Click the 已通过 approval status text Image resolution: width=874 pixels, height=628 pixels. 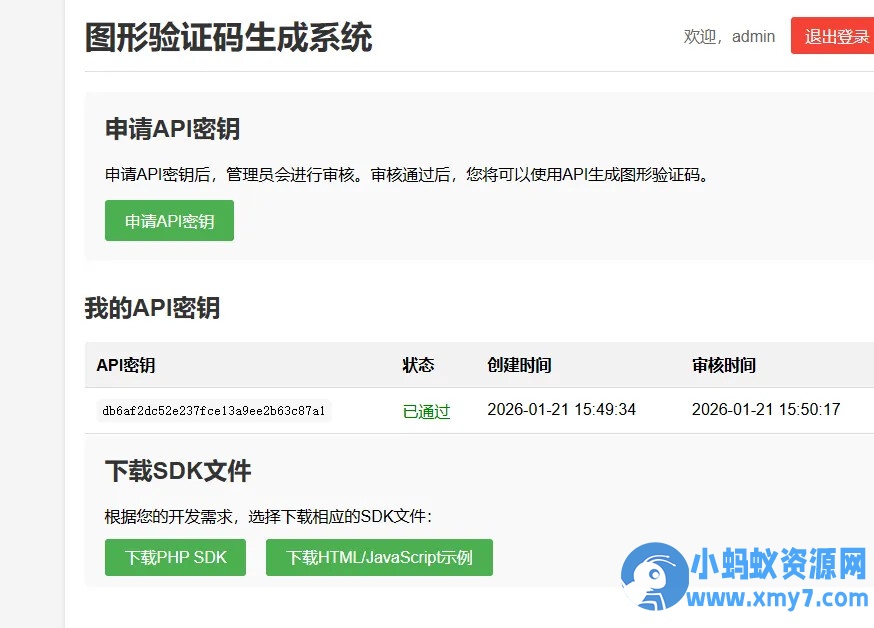point(426,410)
